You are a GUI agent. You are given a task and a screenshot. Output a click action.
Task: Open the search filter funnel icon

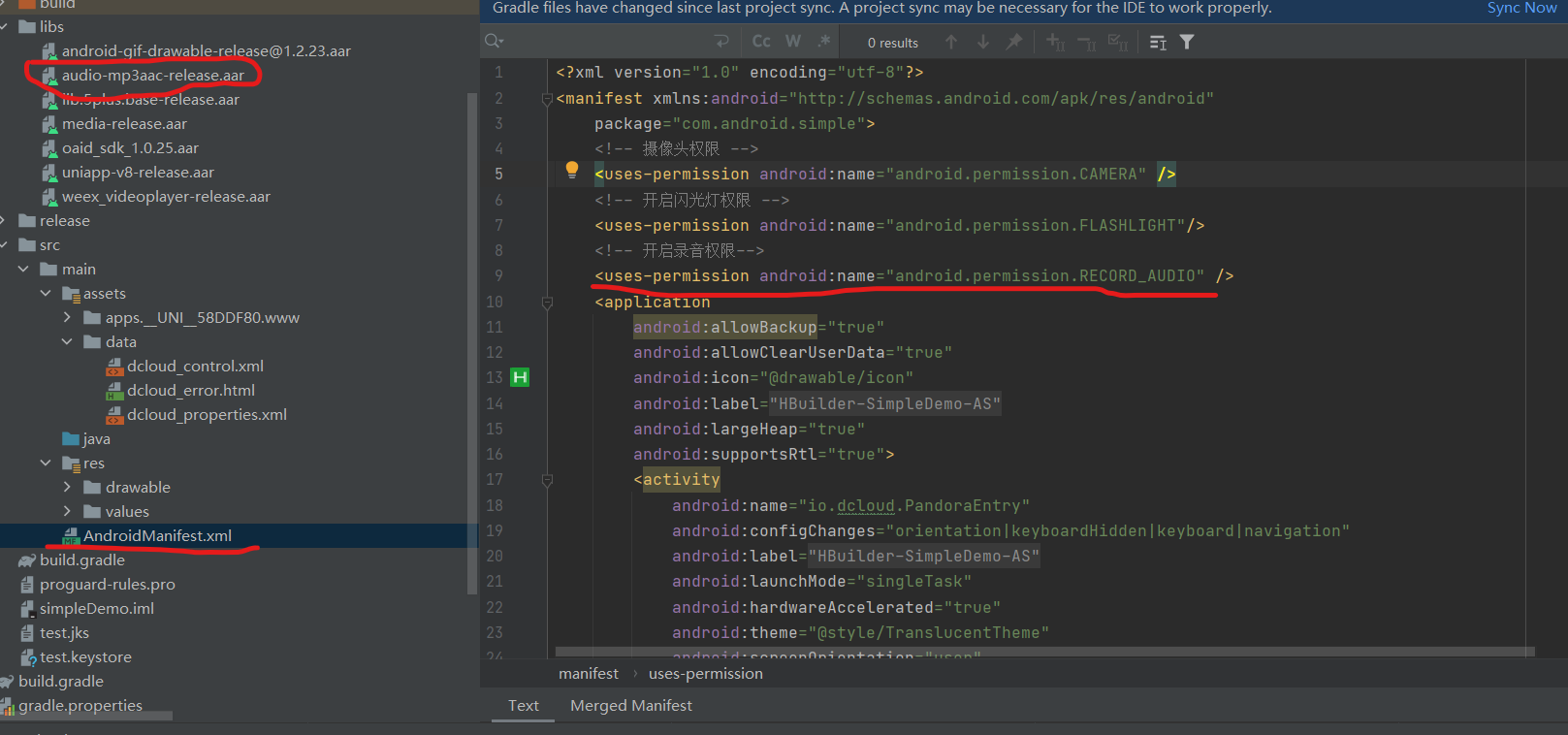click(x=1187, y=42)
